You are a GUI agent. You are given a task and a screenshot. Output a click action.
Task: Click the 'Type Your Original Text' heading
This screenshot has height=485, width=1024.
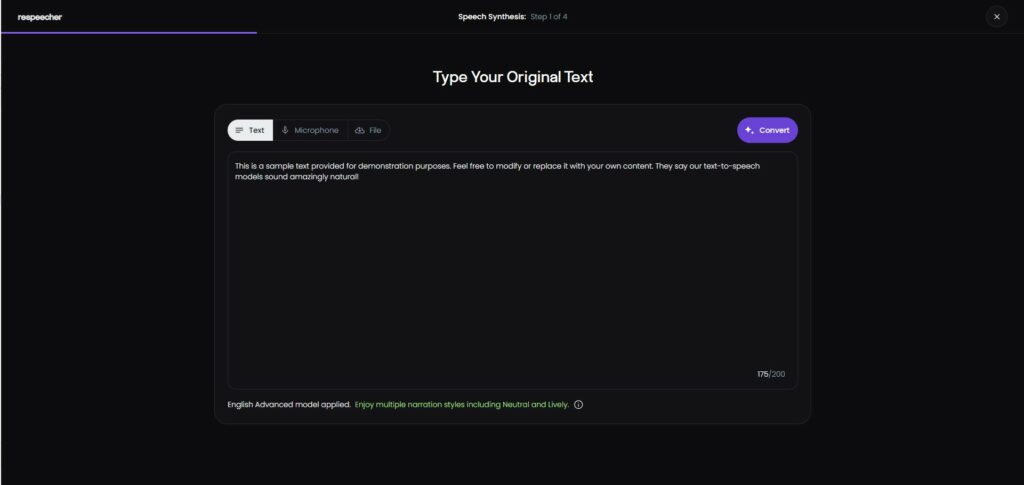[x=513, y=77]
